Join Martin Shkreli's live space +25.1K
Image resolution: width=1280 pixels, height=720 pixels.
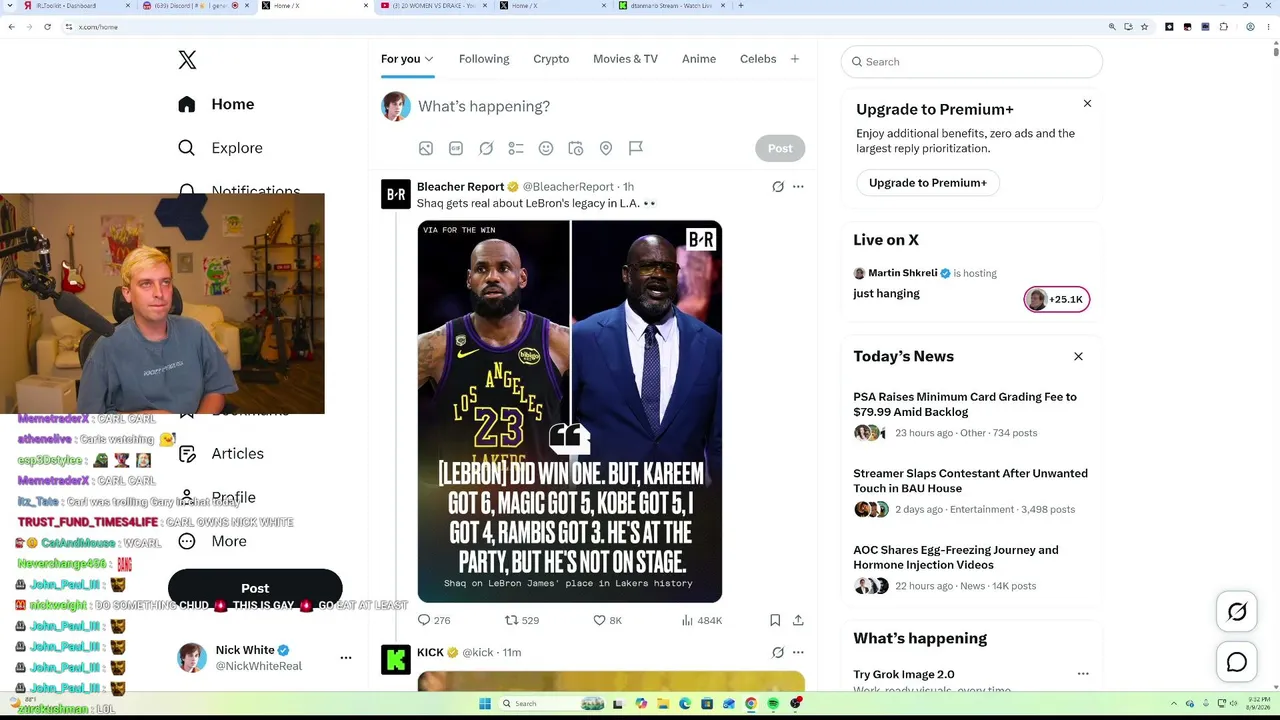pyautogui.click(x=1057, y=299)
